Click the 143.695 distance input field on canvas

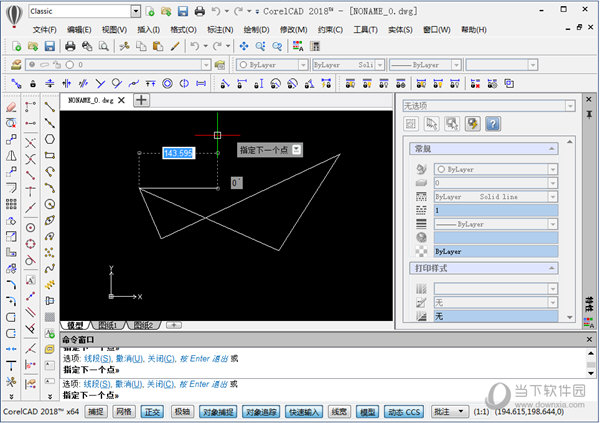pyautogui.click(x=178, y=153)
